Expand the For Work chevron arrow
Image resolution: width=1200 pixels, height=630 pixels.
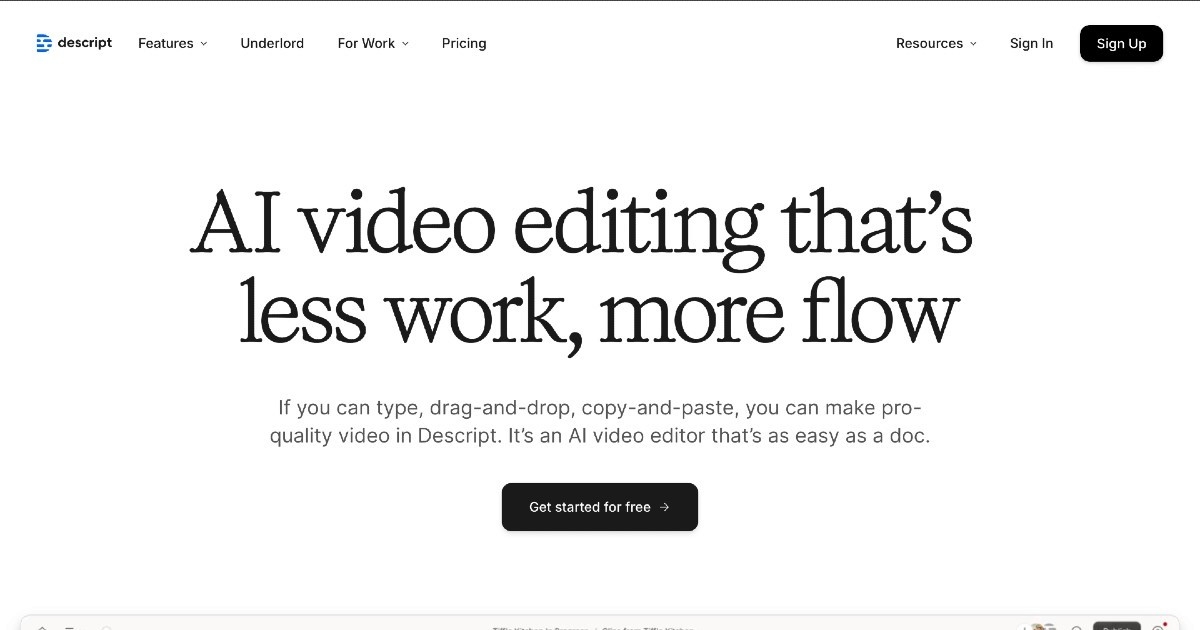(405, 44)
